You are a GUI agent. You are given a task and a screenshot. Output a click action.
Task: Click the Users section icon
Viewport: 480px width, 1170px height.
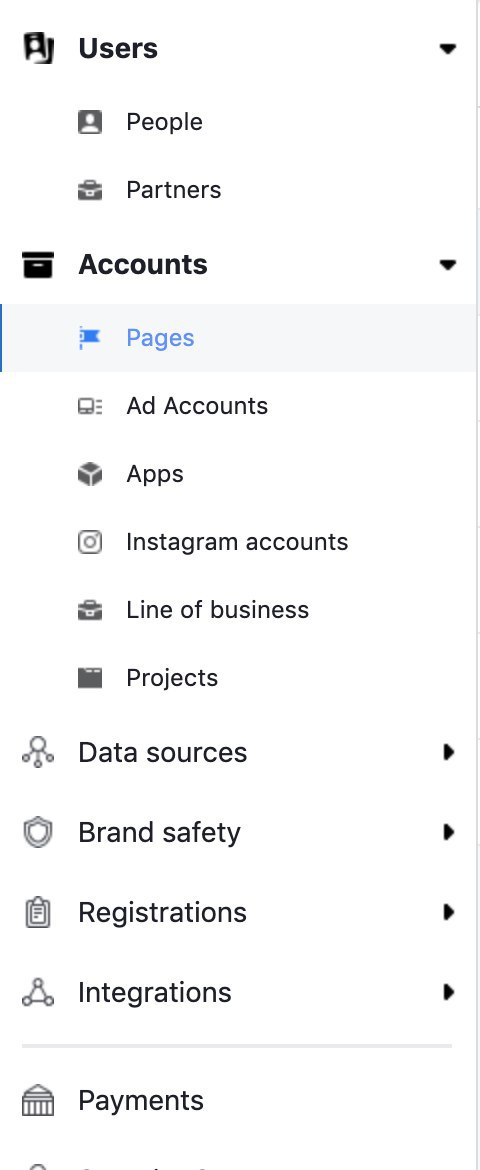[x=38, y=49]
